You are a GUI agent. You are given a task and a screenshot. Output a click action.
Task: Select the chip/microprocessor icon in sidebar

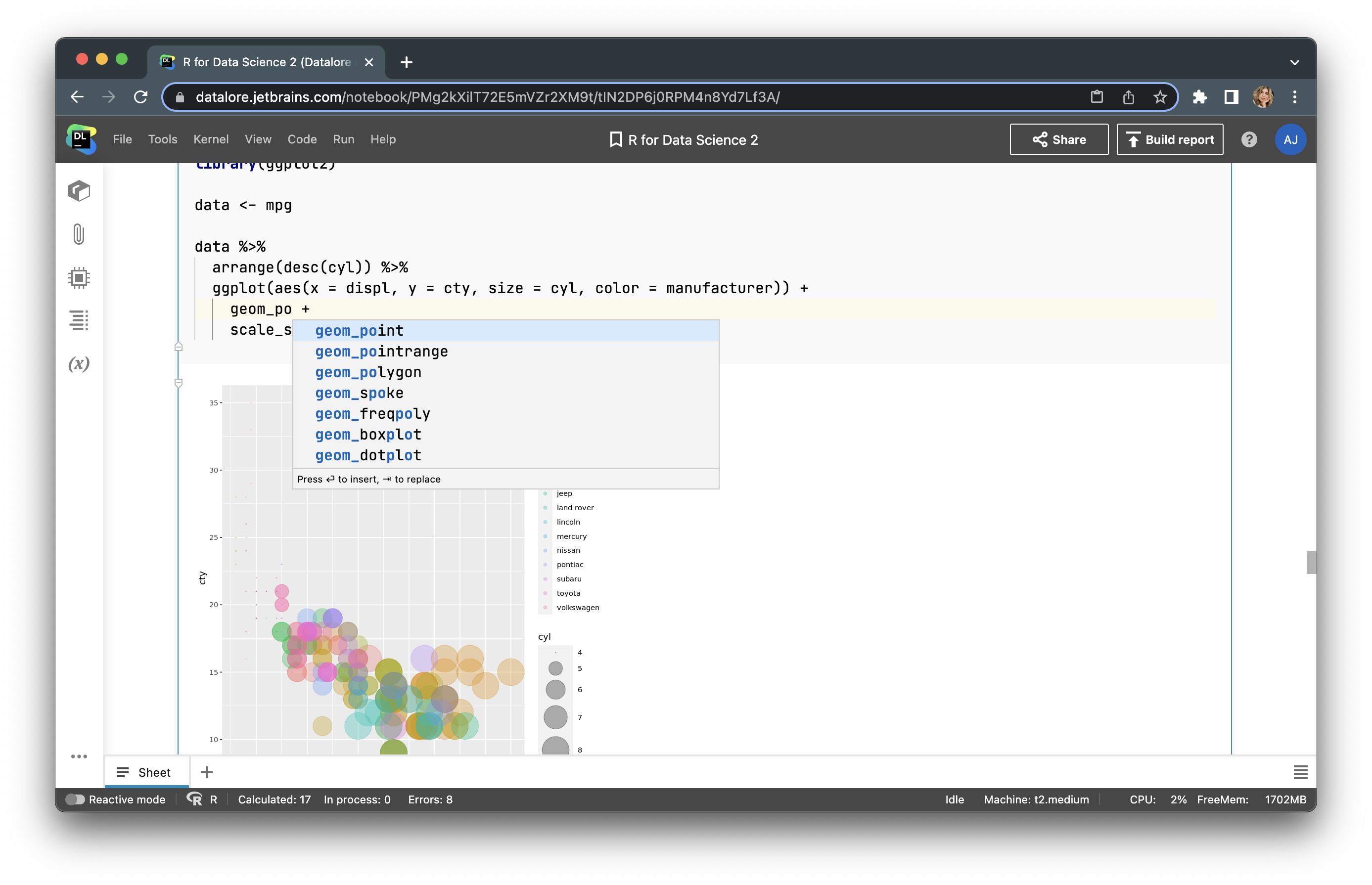(80, 278)
